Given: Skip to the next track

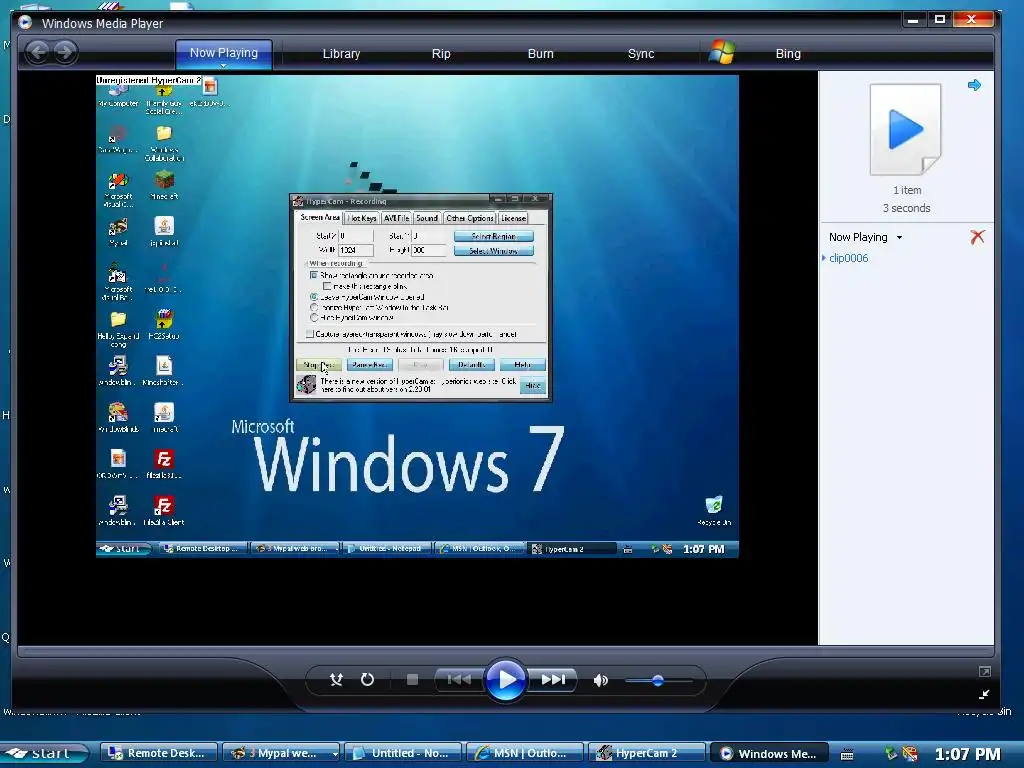Looking at the screenshot, I should click(x=553, y=680).
